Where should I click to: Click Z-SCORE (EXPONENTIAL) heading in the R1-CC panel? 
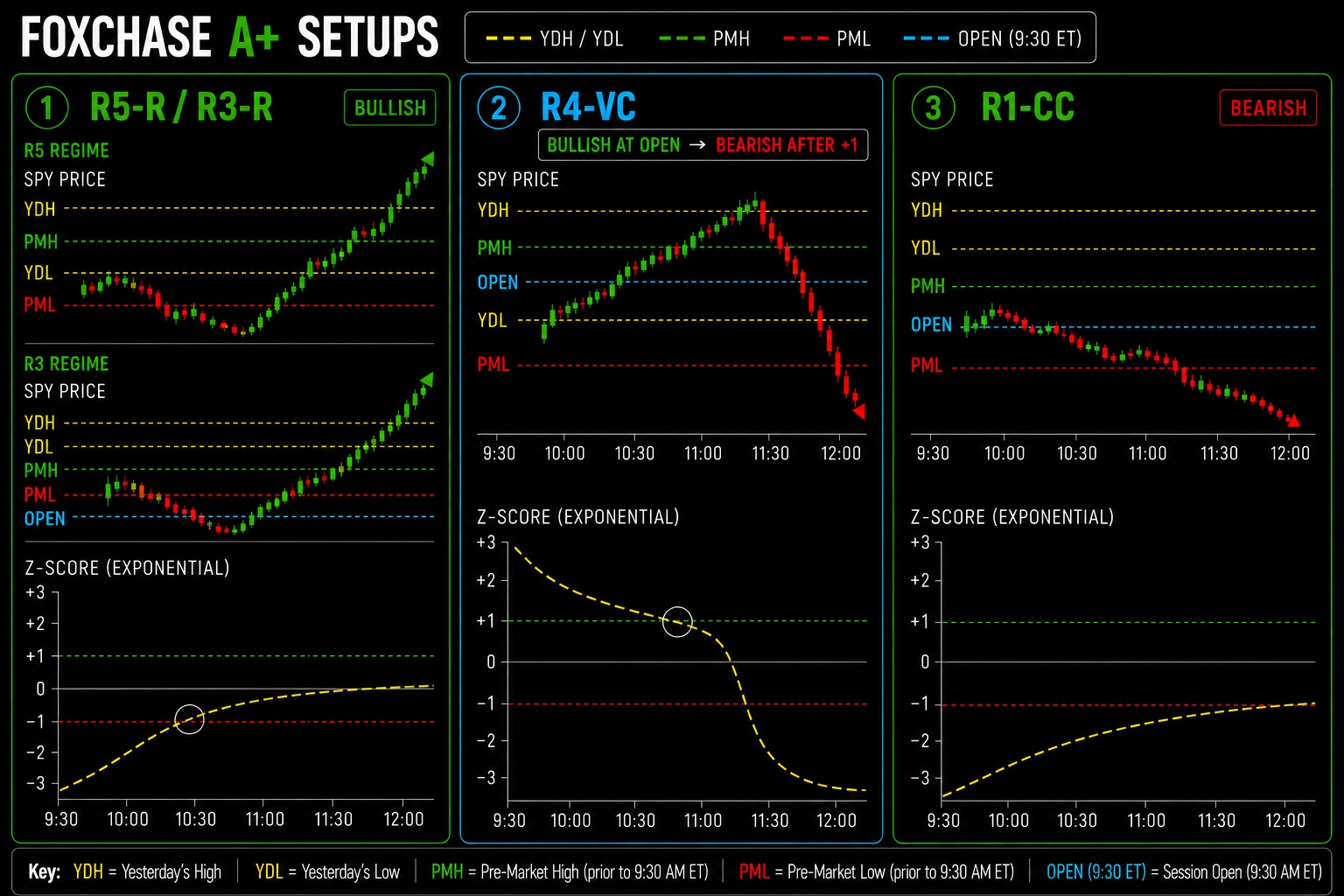1012,517
